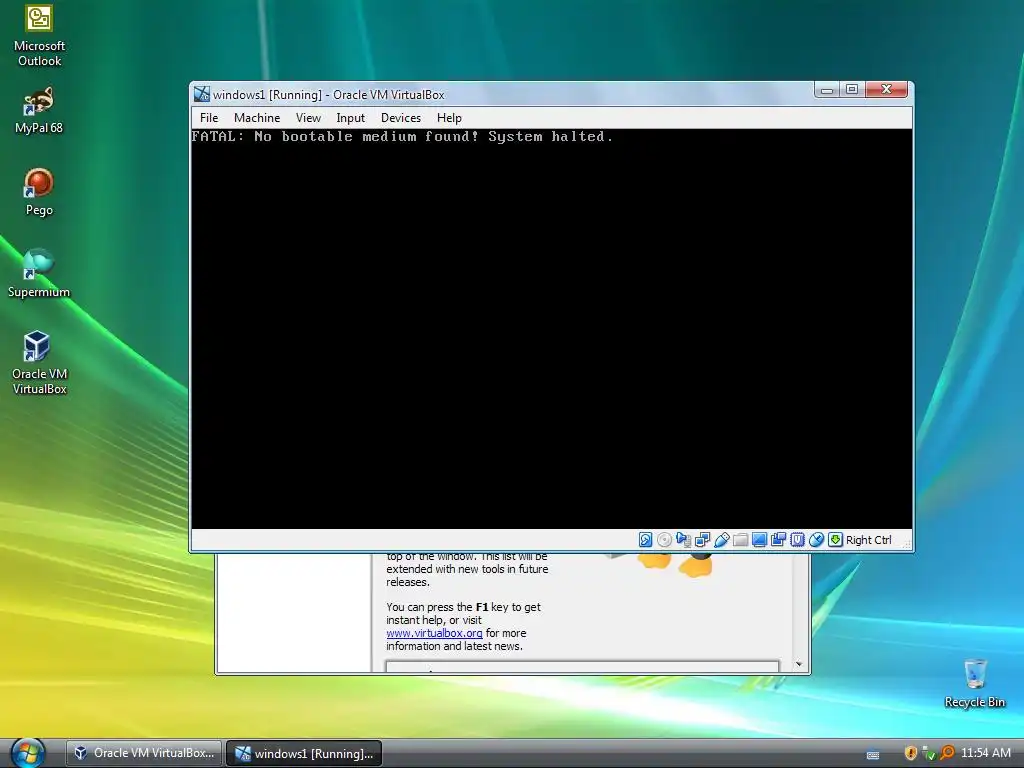The width and height of the screenshot is (1024, 768).
Task: Click the 11:54 AM system clock
Action: coord(986,753)
